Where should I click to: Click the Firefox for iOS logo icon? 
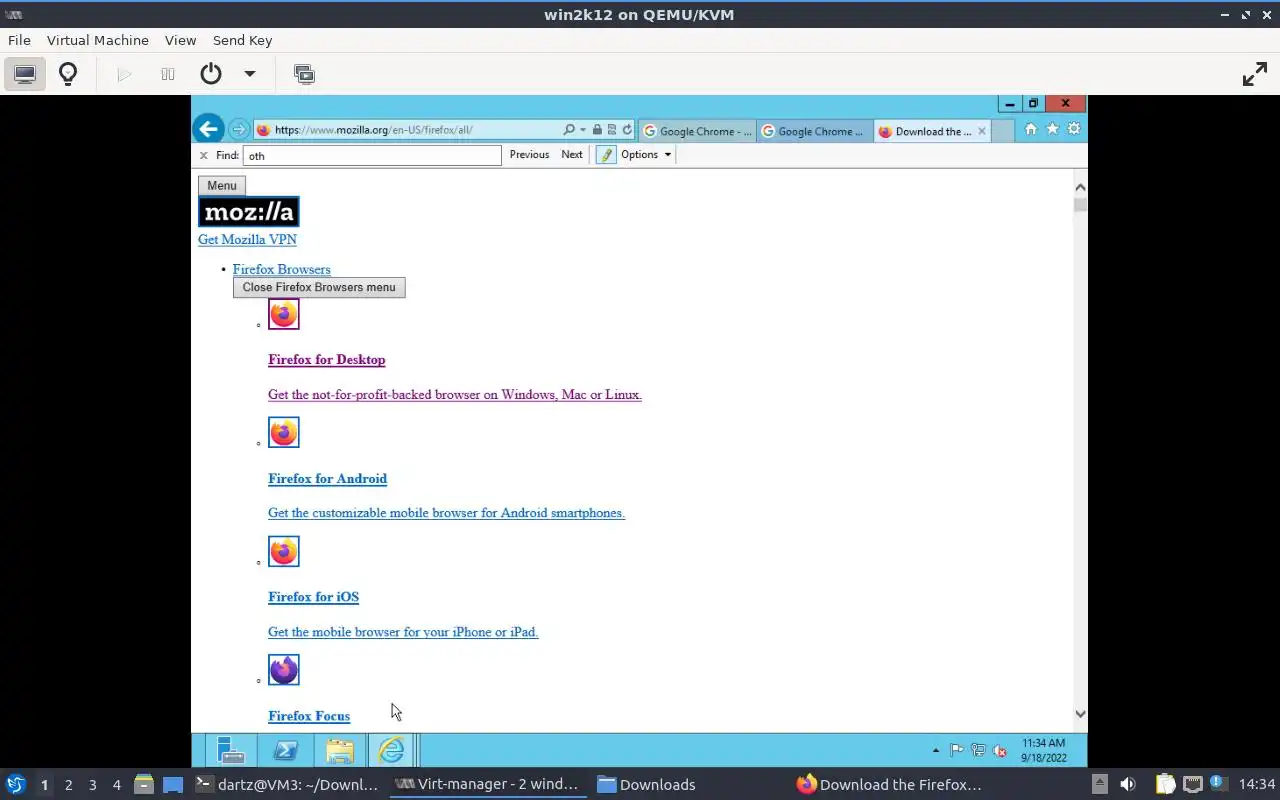coord(284,551)
